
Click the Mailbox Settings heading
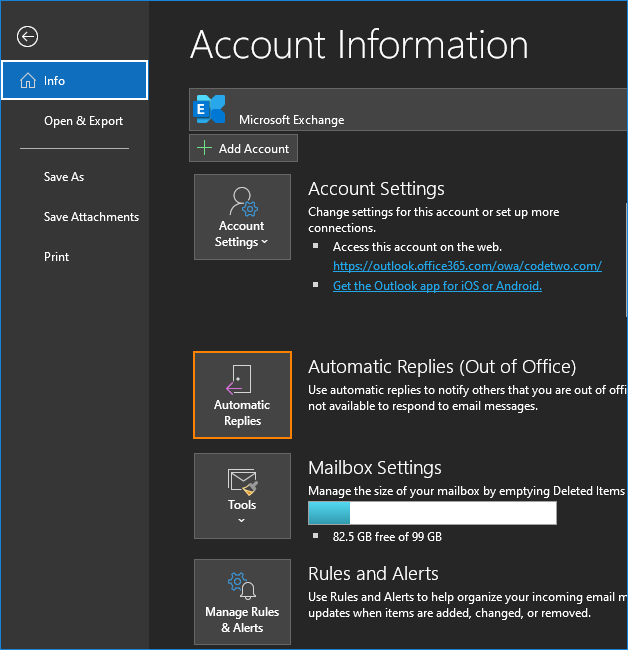pos(375,468)
